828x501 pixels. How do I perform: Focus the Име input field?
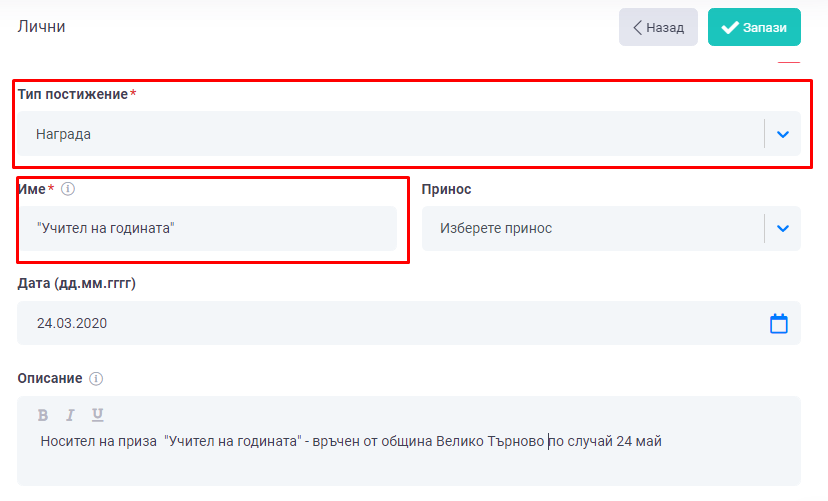tap(207, 229)
